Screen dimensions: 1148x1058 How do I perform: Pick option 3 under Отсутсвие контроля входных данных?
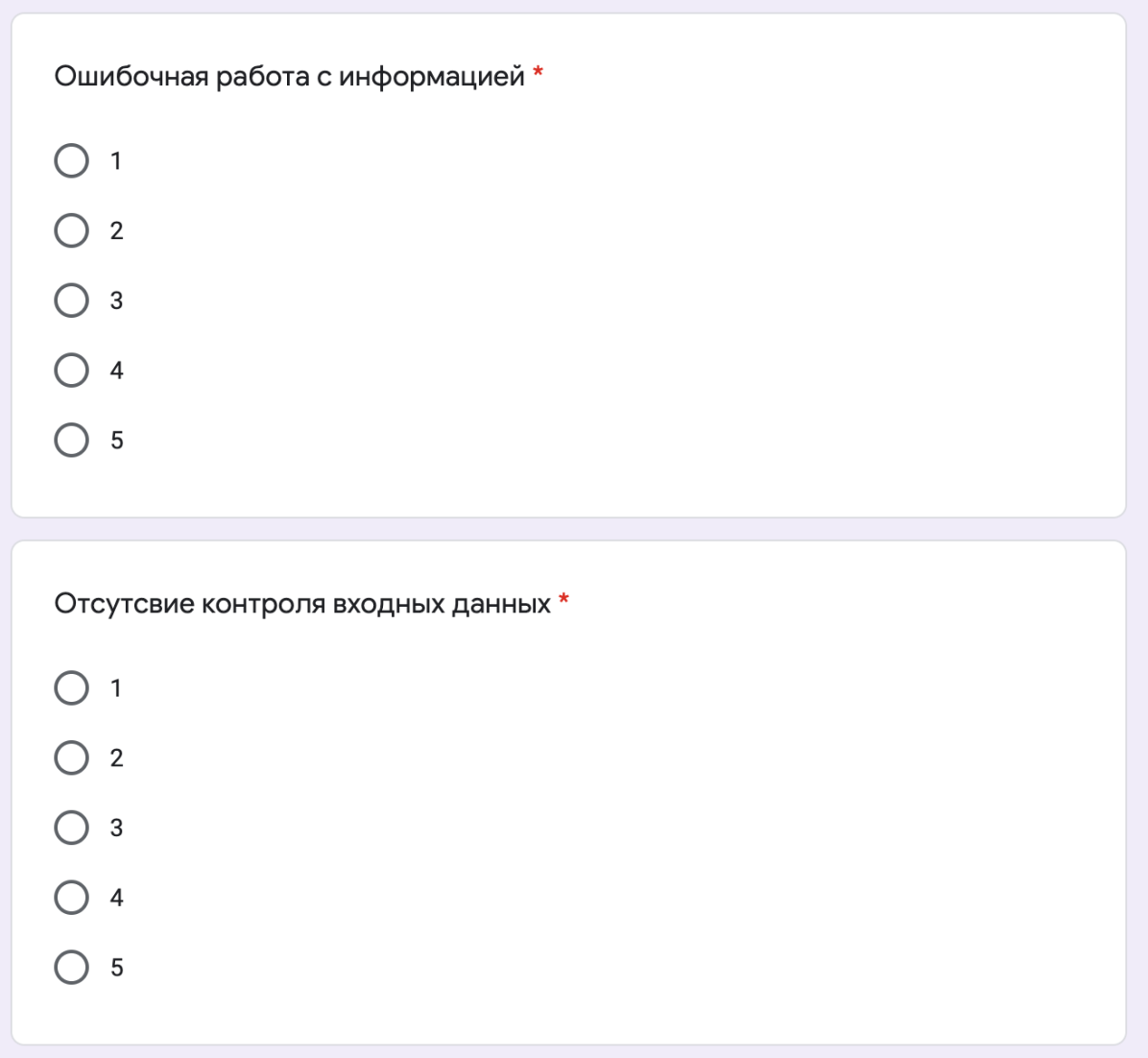tap(72, 828)
